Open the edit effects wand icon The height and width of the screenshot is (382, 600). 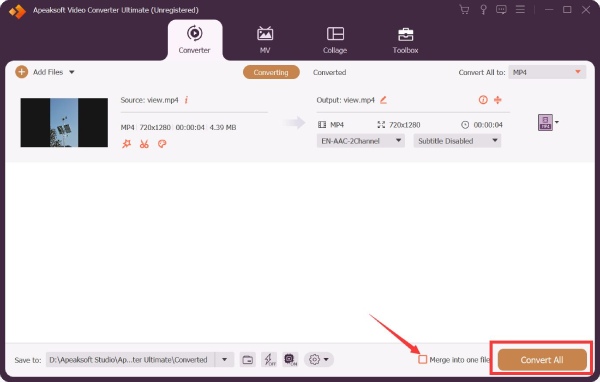[126, 144]
